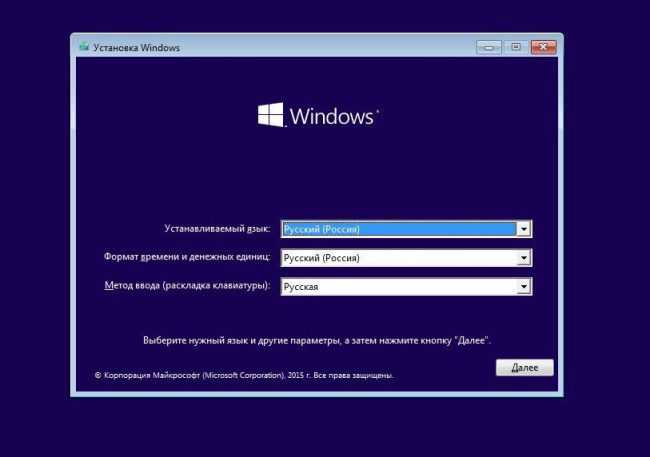Screen dimensions: 650x457
Task: Click the Выберите нужный язык instruction text
Action: (317, 340)
